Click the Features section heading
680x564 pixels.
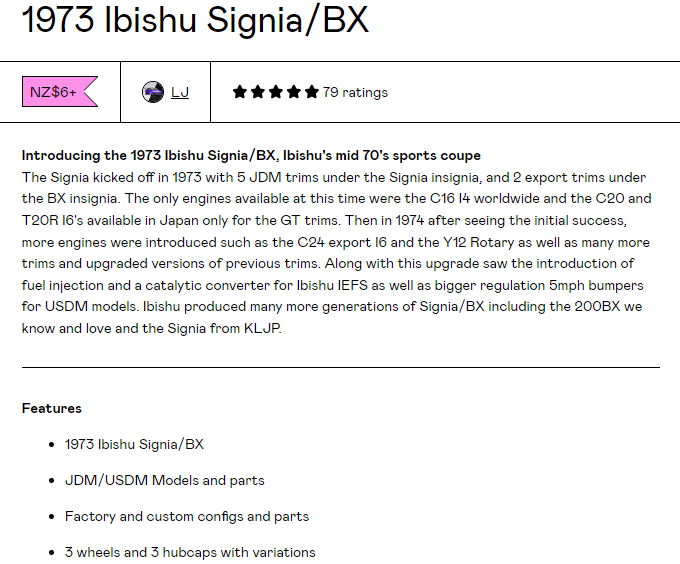[52, 408]
